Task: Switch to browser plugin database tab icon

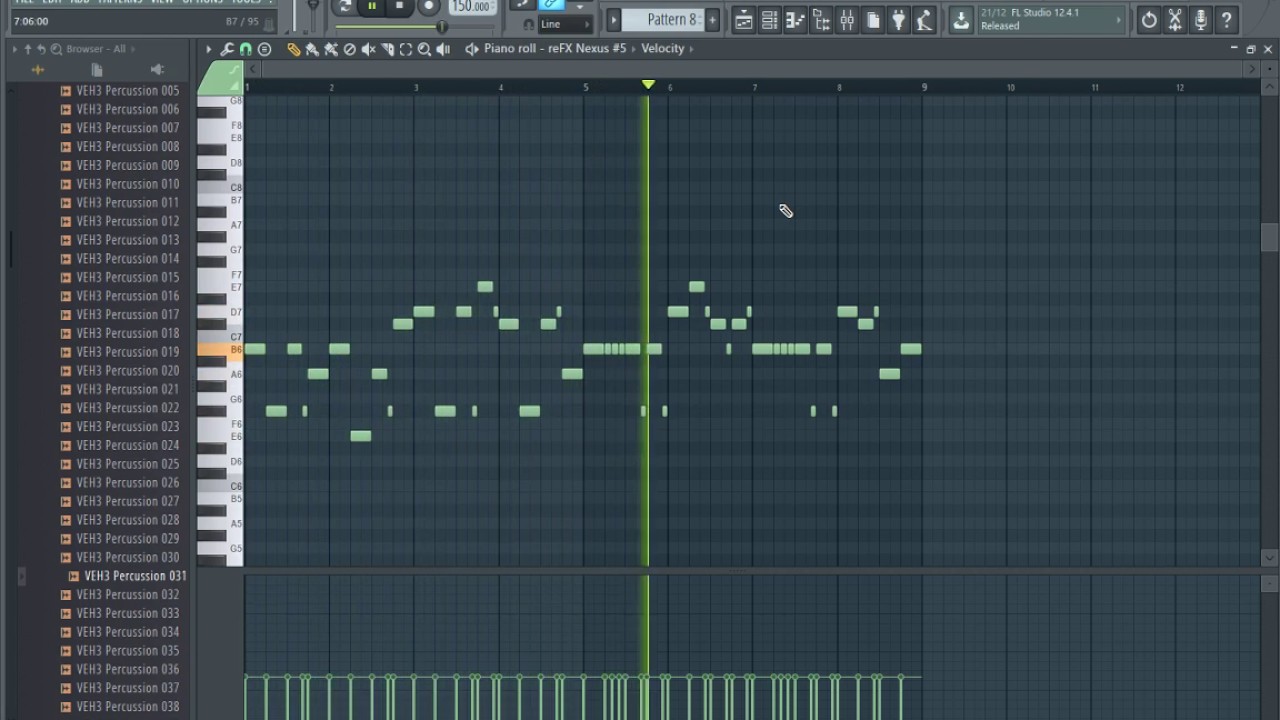Action: [x=37, y=70]
